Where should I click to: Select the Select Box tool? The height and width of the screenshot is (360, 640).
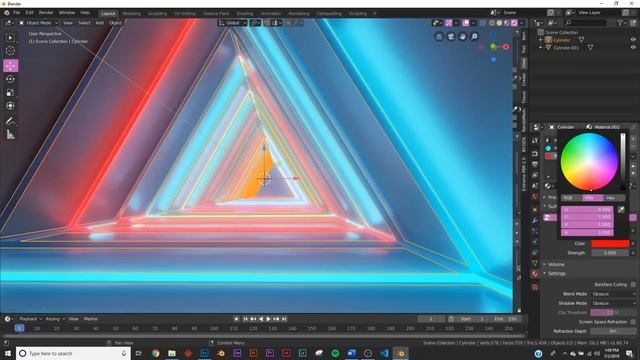click(10, 38)
